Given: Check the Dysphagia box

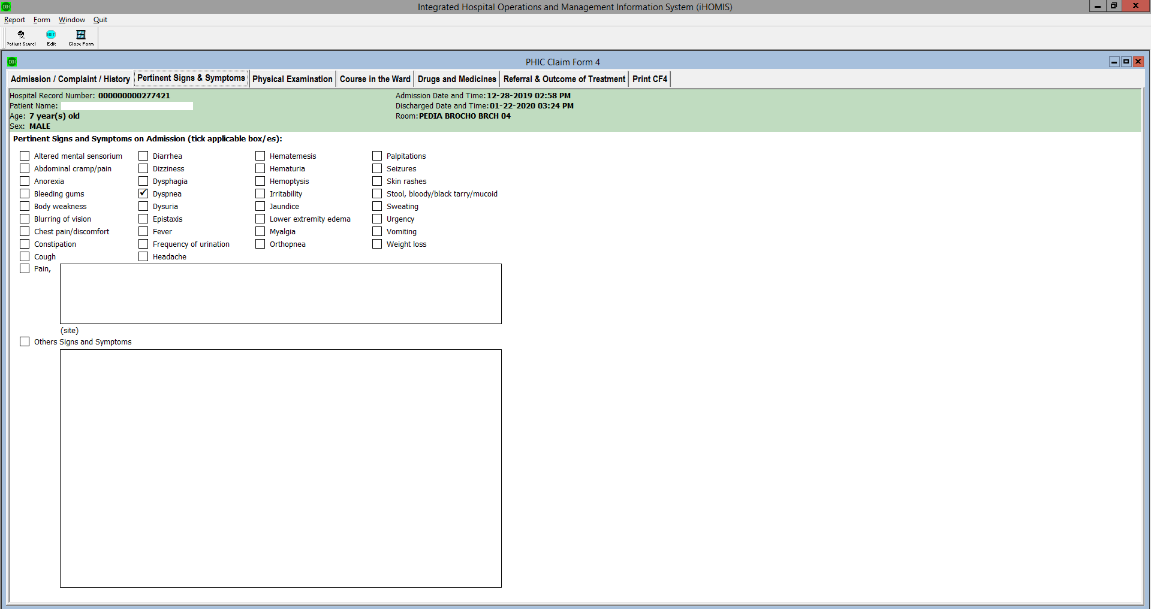Looking at the screenshot, I should 143,181.
